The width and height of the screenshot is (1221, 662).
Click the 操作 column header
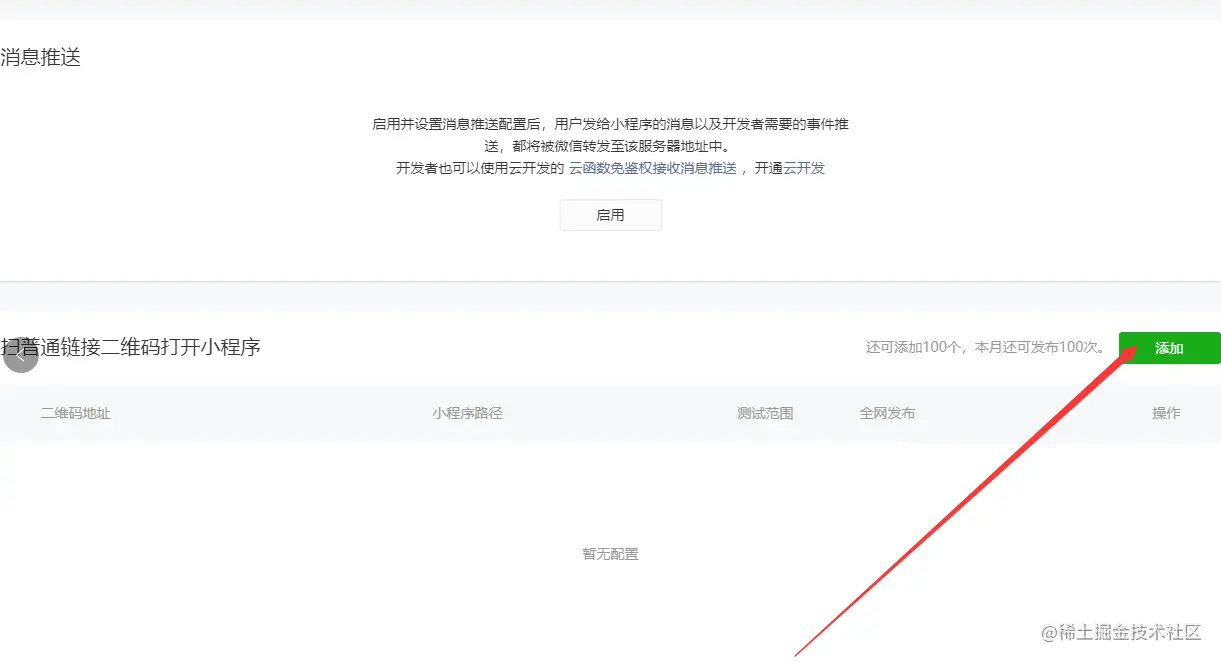point(1166,413)
